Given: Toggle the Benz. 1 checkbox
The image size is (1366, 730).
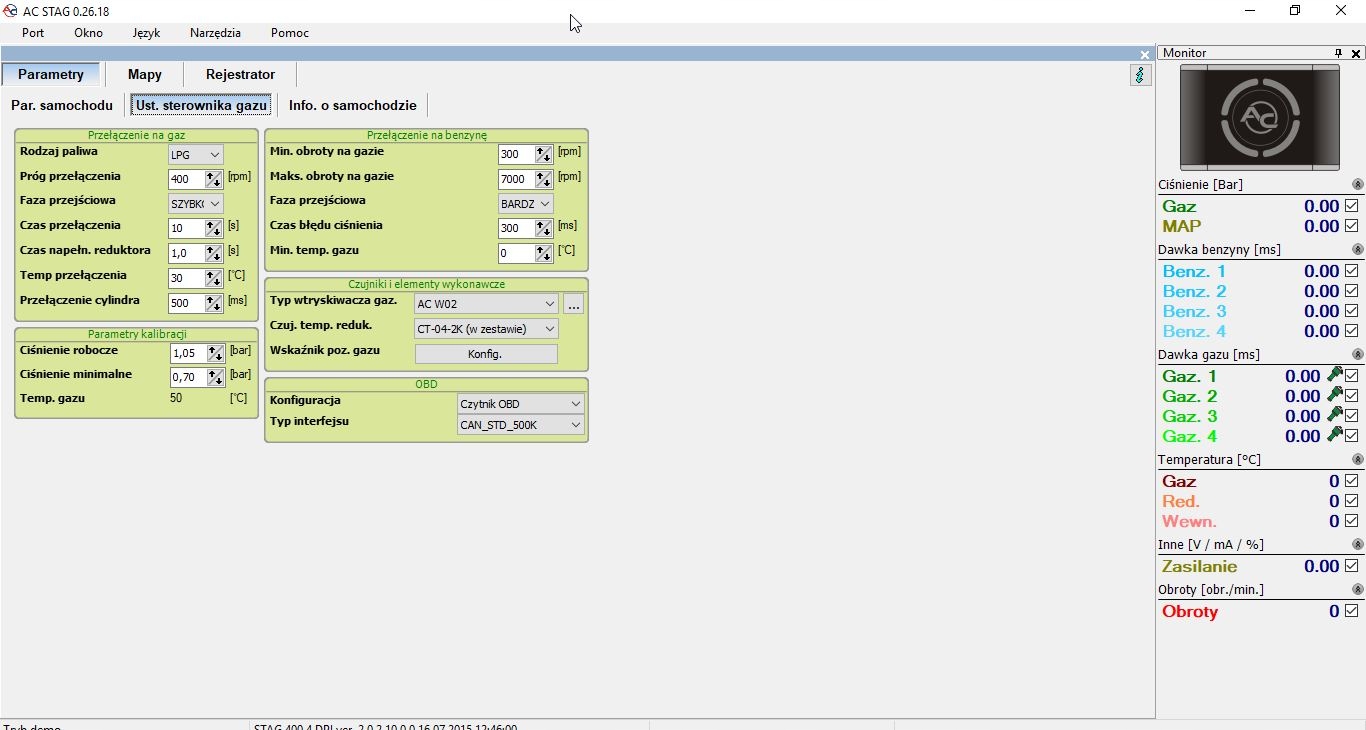Looking at the screenshot, I should (1352, 271).
